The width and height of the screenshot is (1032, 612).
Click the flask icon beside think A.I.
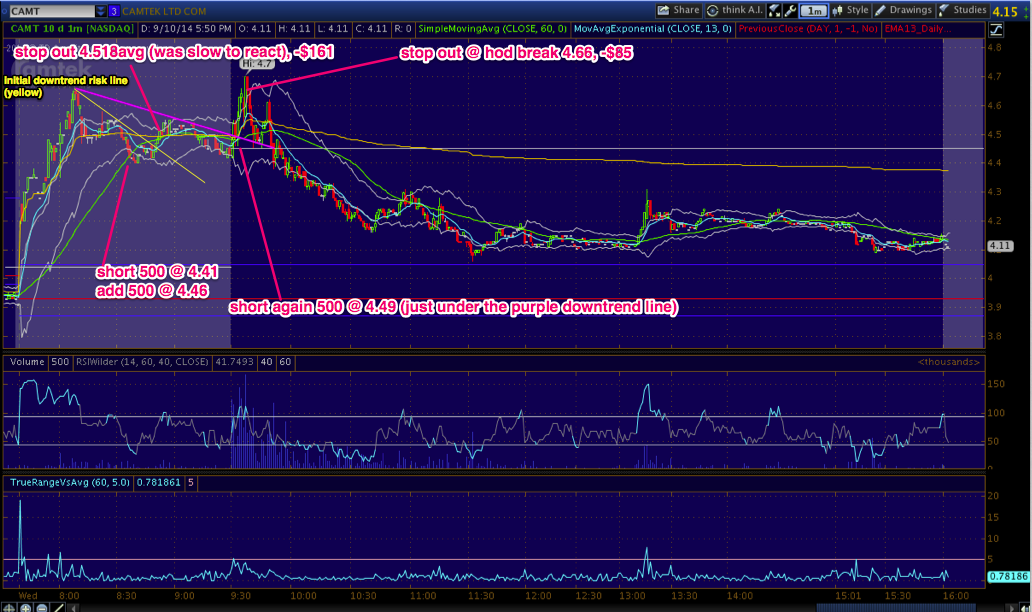click(x=774, y=10)
